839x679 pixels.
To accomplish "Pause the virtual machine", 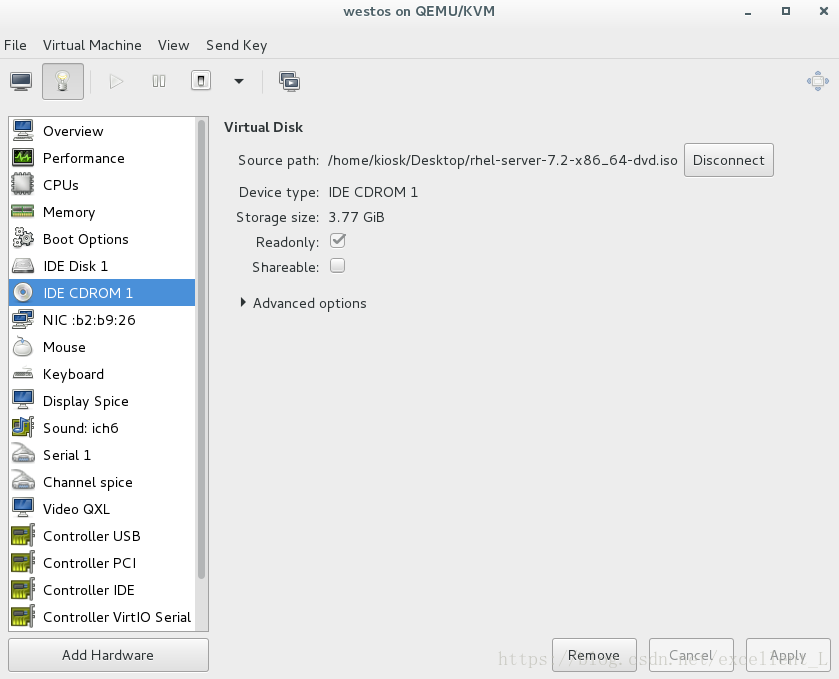I will pyautogui.click(x=159, y=81).
